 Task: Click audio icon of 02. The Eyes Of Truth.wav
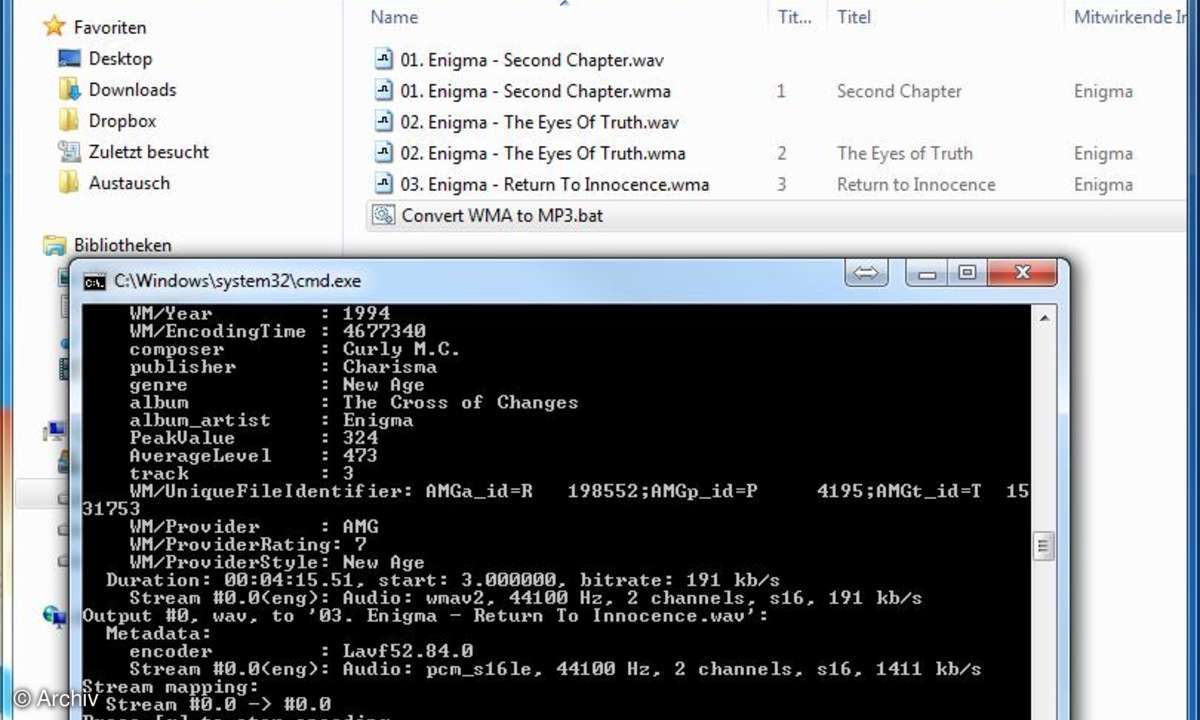coord(384,121)
